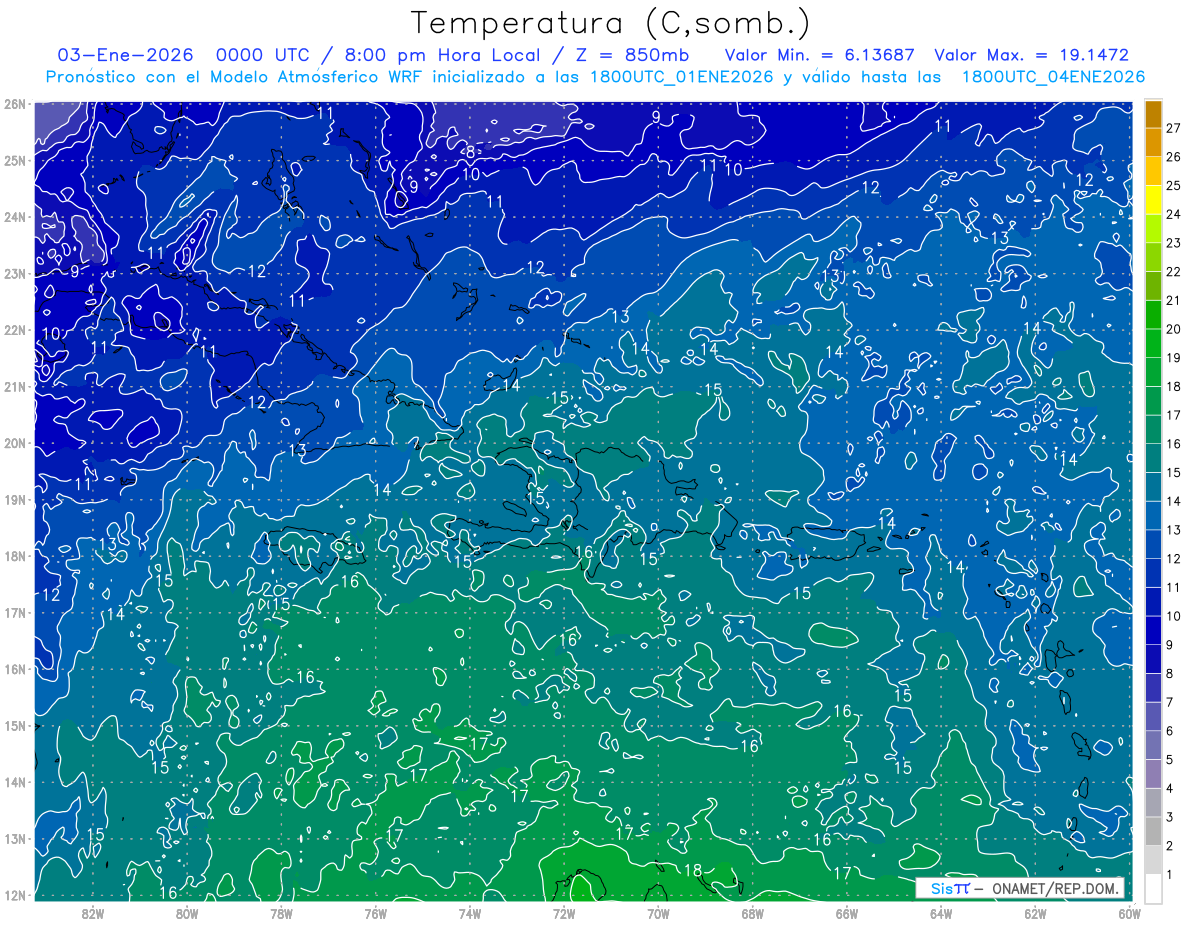Viewport: 1200px width, 927px height.
Task: Click the latitude label "20N"
Action: click(14, 443)
